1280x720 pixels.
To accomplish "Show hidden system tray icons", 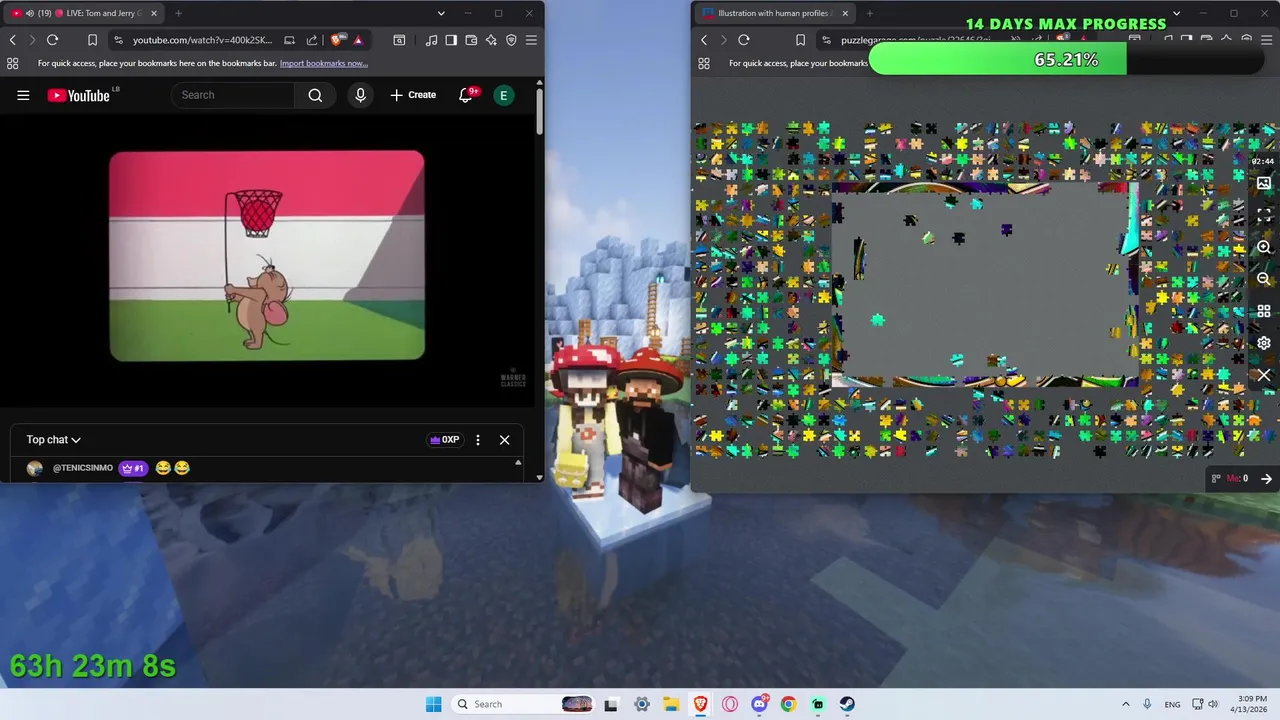I will pyautogui.click(x=1125, y=704).
